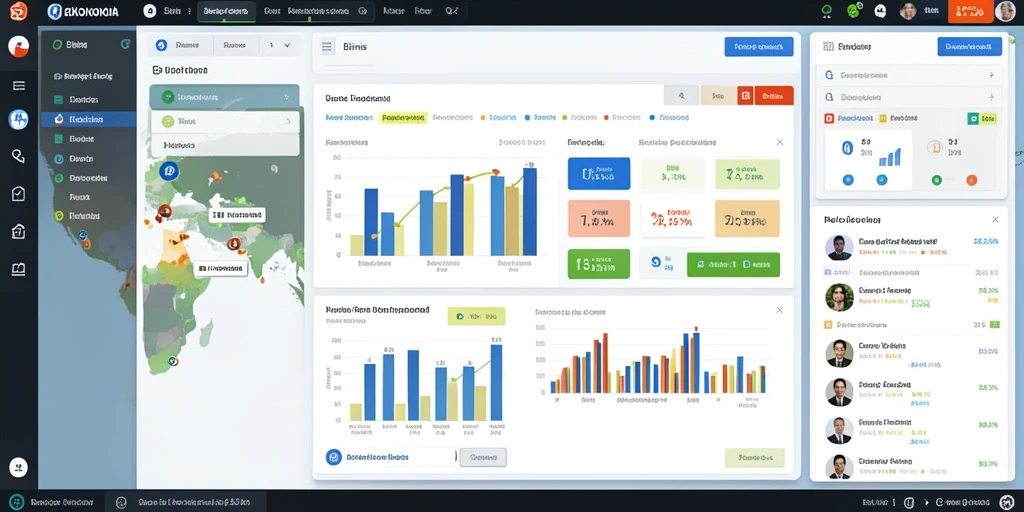Click the teal square icon button in the right card

[972, 118]
